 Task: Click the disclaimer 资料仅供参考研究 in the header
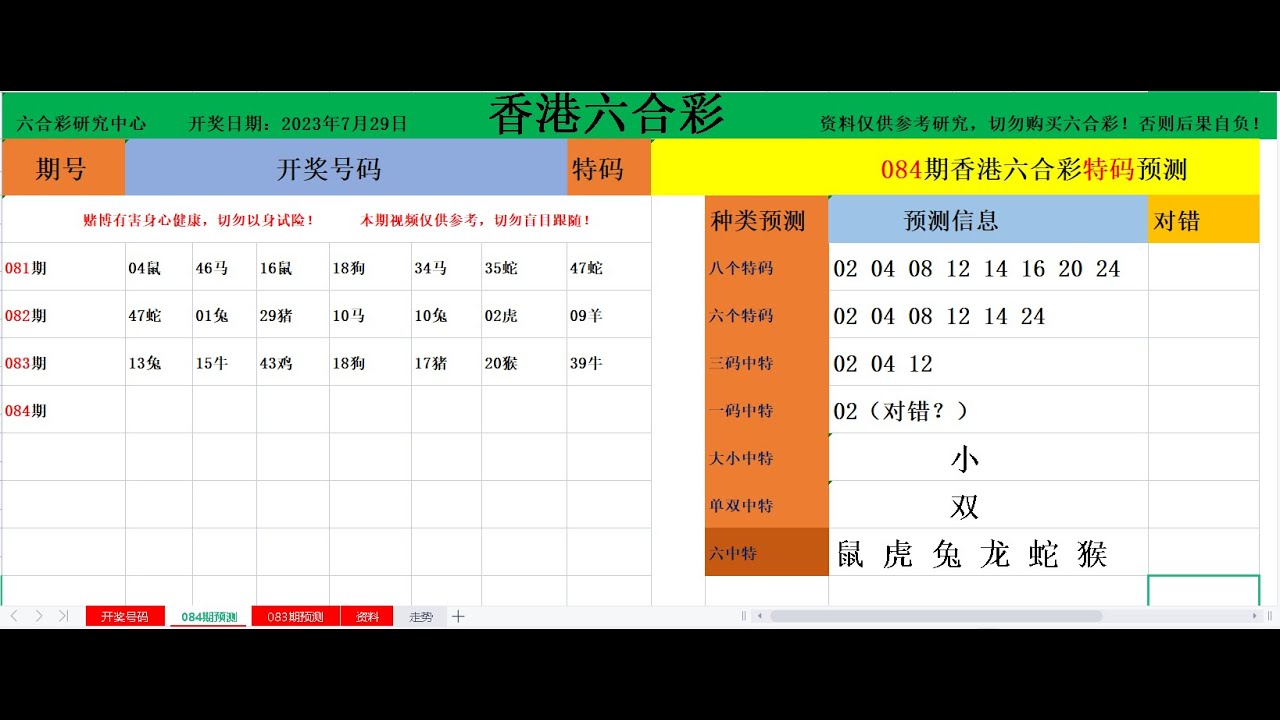pos(1041,124)
